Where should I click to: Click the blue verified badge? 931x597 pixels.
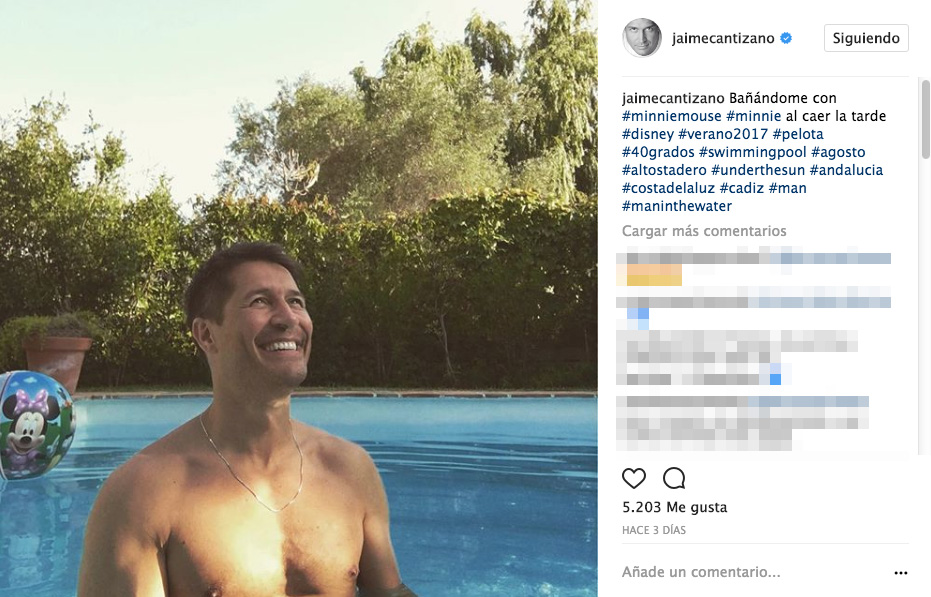pyautogui.click(x=786, y=38)
